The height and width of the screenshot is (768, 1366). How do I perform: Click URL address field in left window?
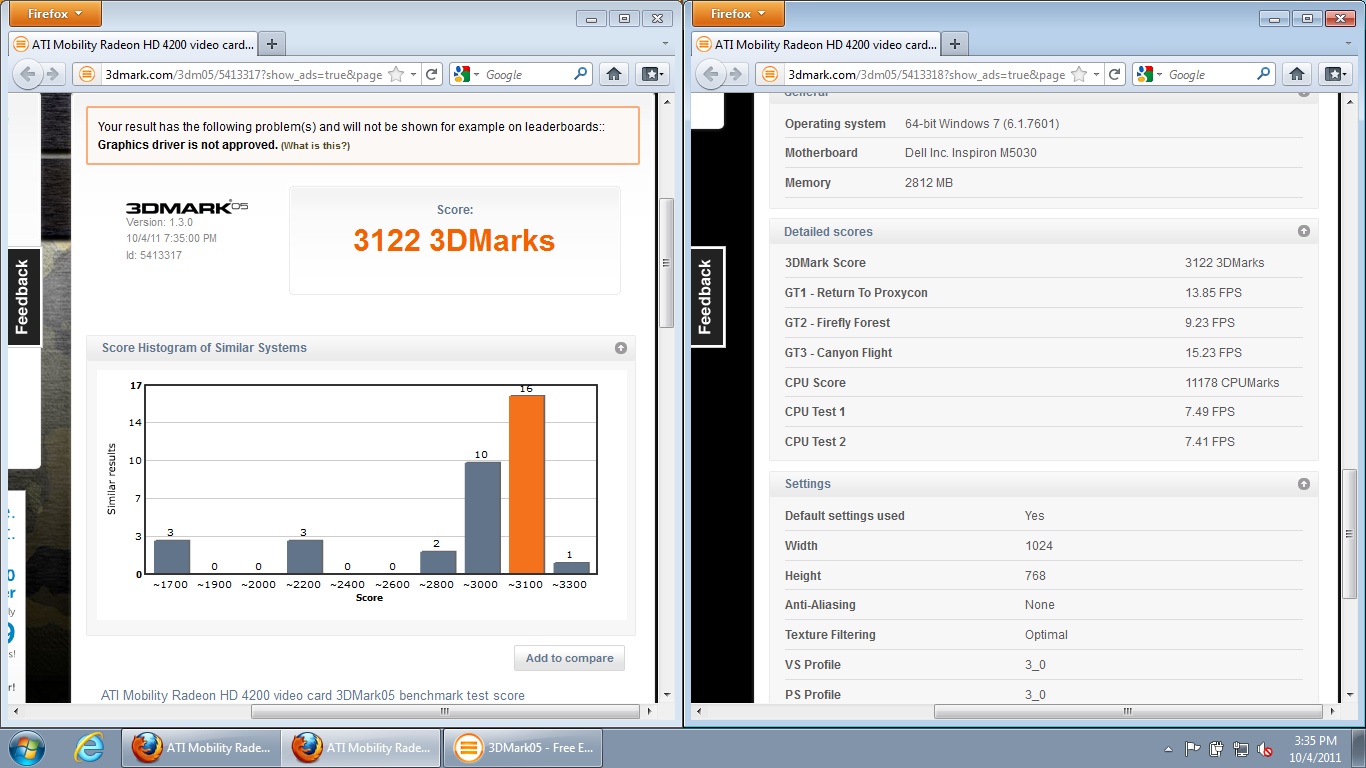point(244,74)
